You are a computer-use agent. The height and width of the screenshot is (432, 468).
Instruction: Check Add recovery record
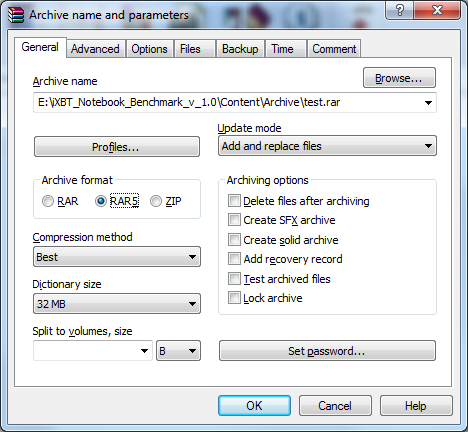pyautogui.click(x=234, y=259)
